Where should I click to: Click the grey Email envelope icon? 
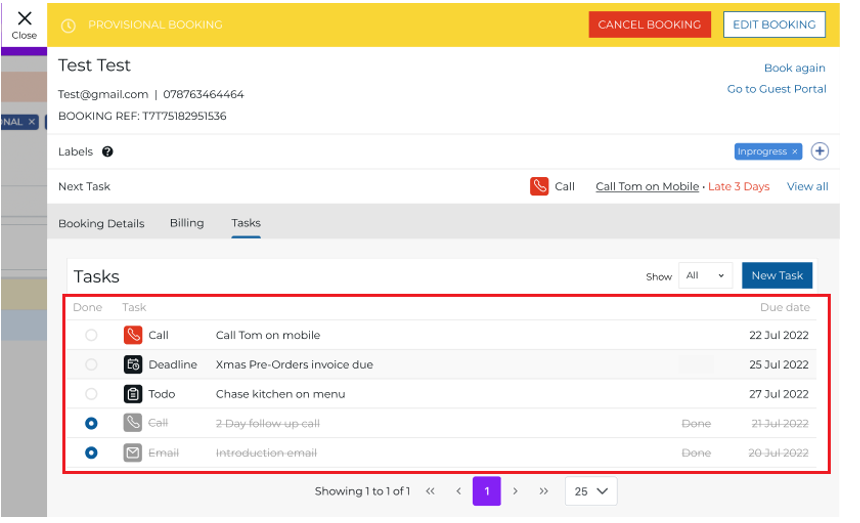tap(133, 453)
